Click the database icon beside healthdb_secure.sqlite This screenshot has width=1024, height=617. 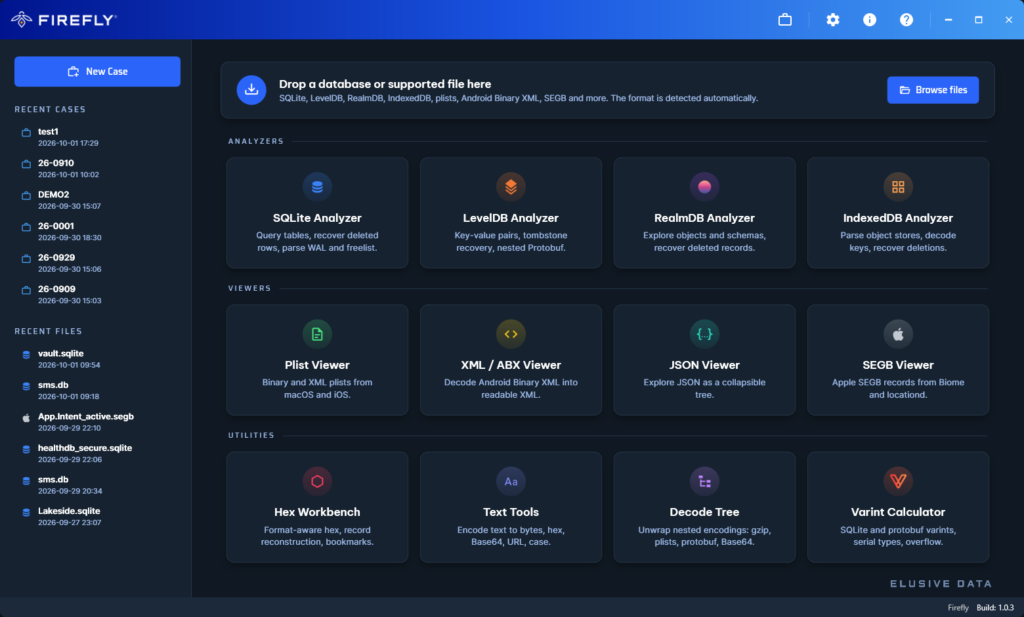pyautogui.click(x=26, y=449)
